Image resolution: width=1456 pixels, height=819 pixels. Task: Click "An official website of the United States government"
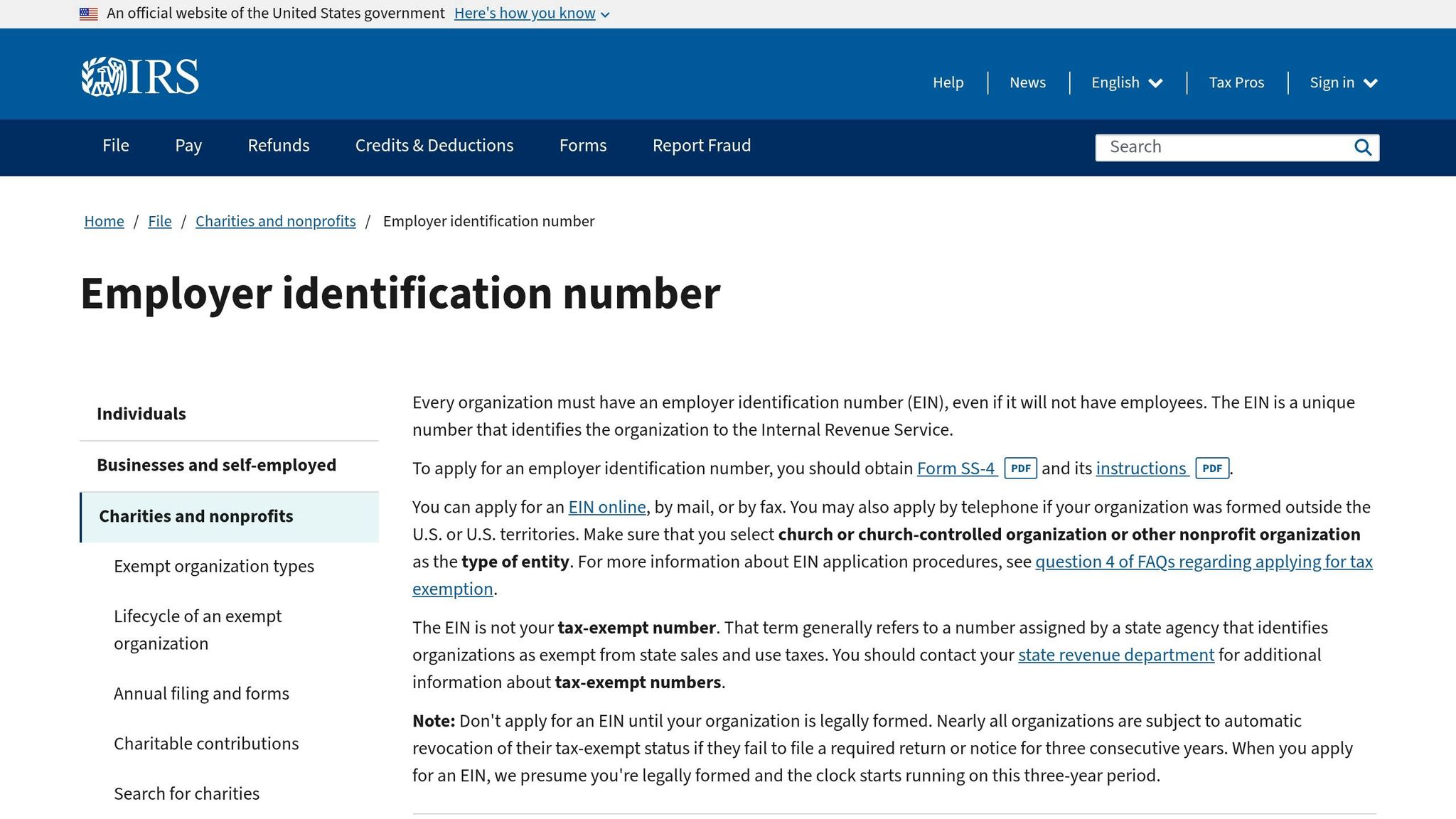click(x=276, y=14)
